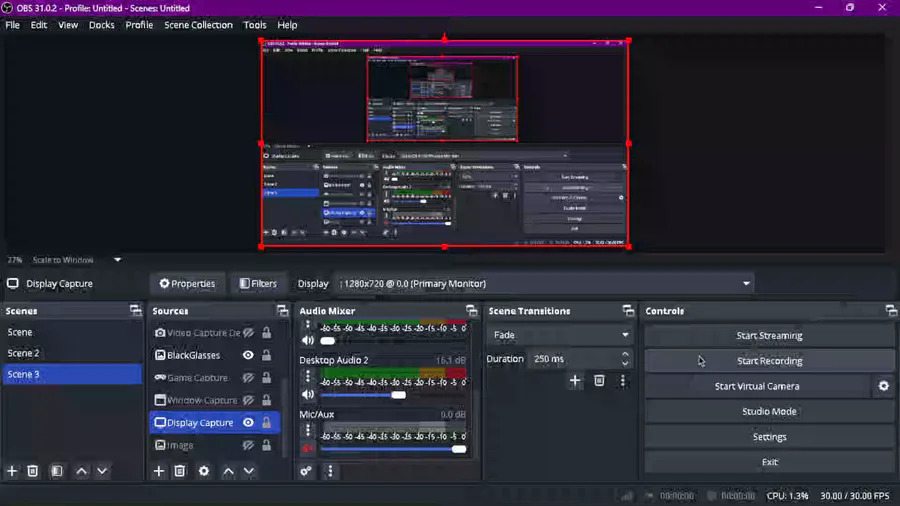Viewport: 900px width, 506px height.
Task: Move source up arrow in Sources dock
Action: pos(228,471)
